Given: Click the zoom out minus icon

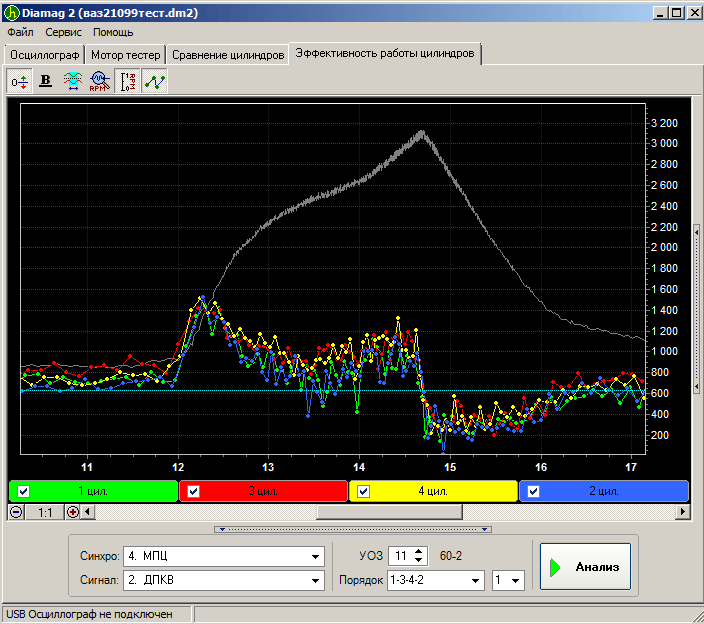Looking at the screenshot, I should [x=16, y=512].
